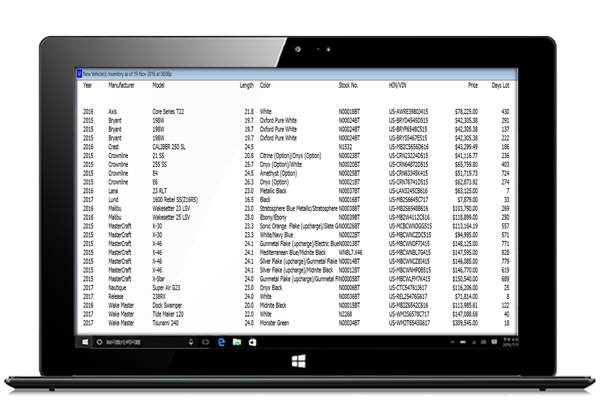Click the Price column header
Image resolution: width=600 pixels, height=407 pixels.
(x=473, y=85)
